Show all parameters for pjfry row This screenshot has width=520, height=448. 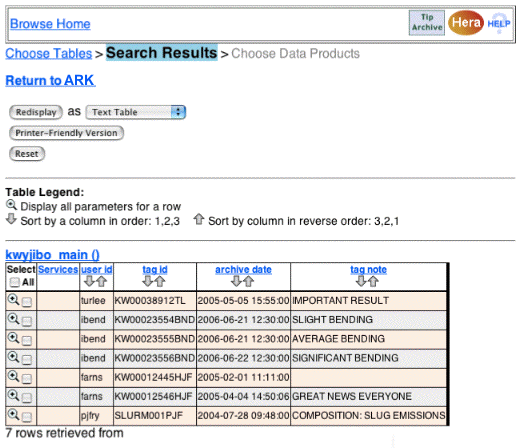(13, 415)
